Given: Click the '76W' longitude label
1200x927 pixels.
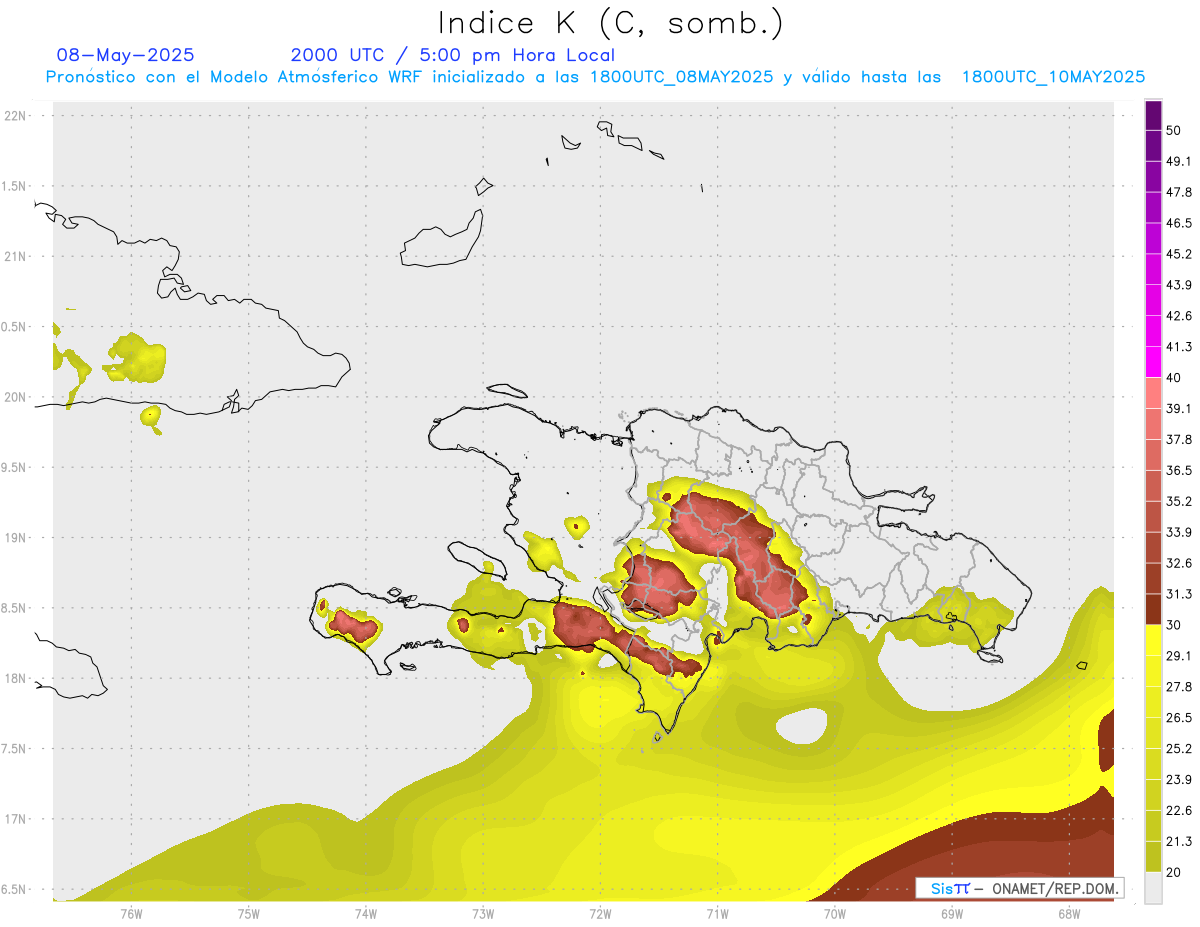Looking at the screenshot, I should 131,914.
